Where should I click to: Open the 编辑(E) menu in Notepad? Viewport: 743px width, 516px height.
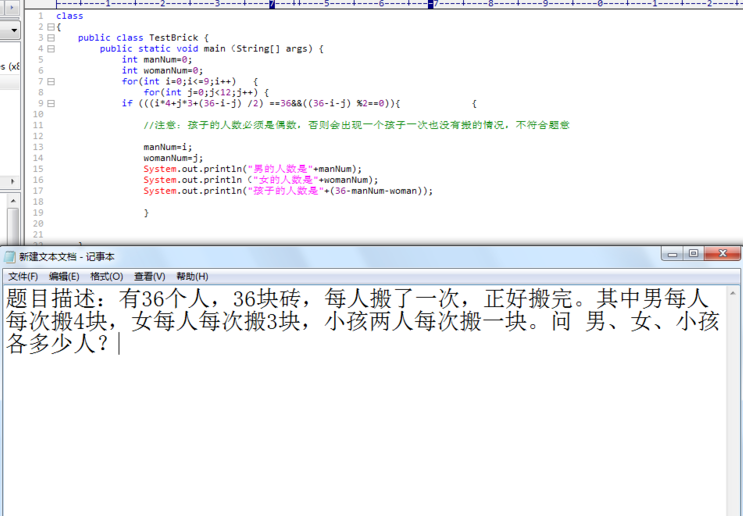click(63, 276)
